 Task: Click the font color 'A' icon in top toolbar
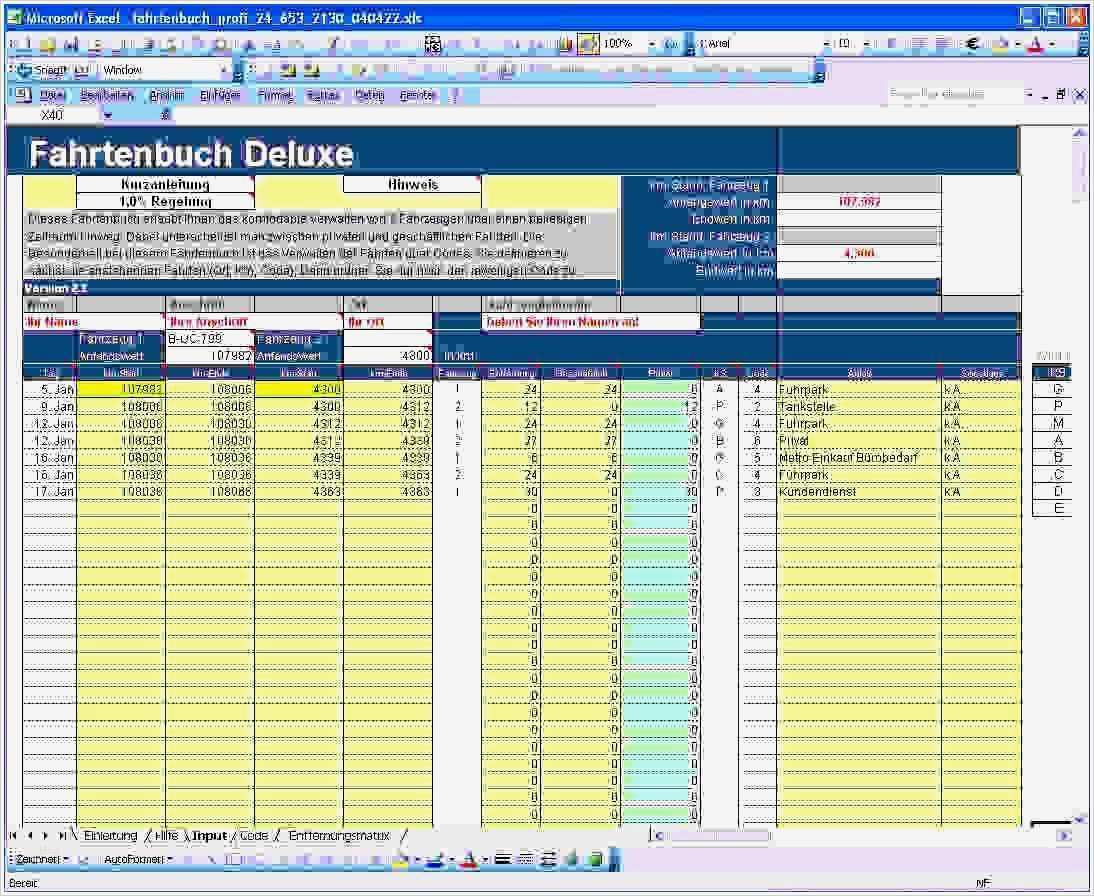pyautogui.click(x=1036, y=44)
